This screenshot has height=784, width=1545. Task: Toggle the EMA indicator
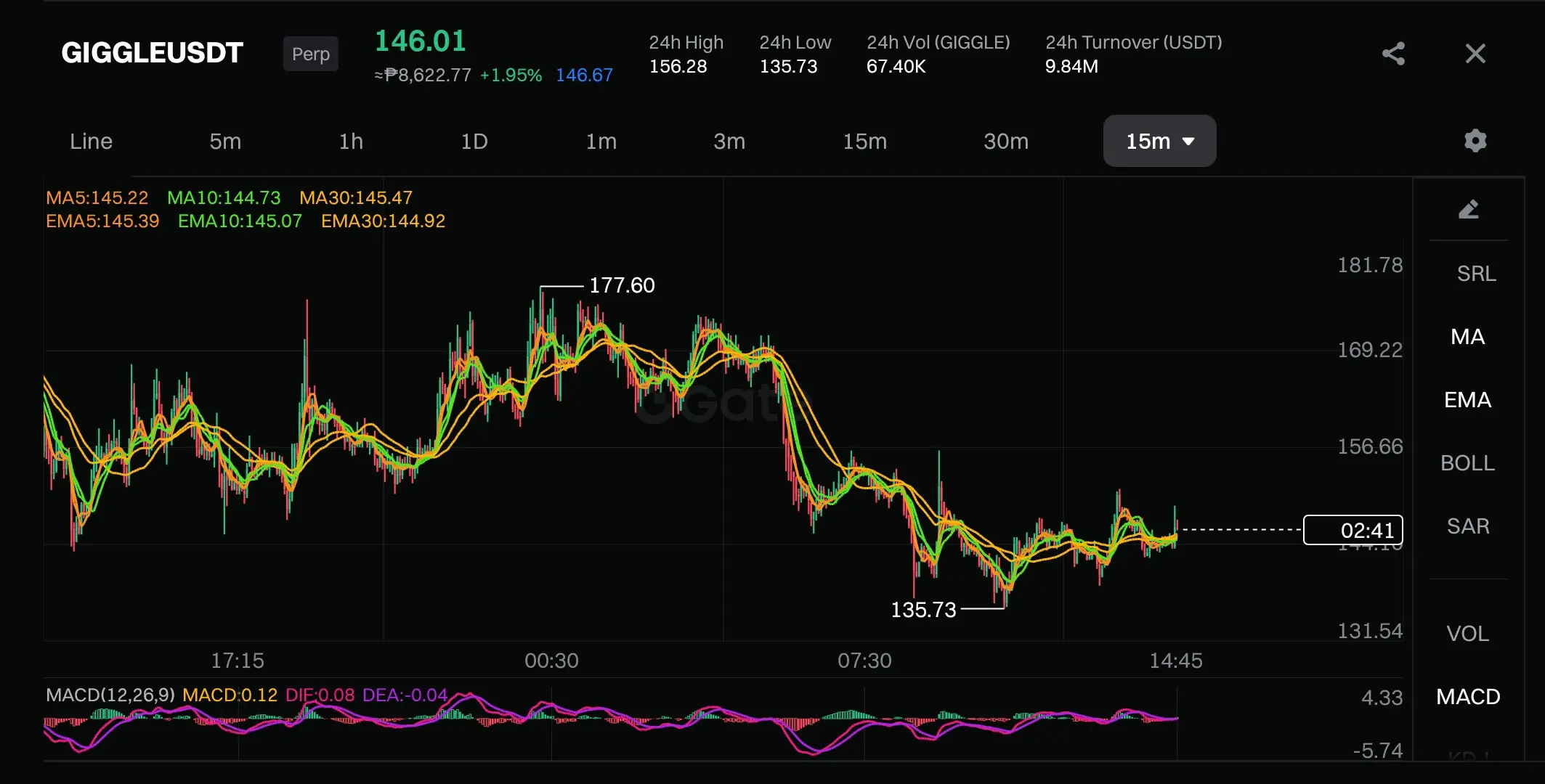click(1467, 400)
